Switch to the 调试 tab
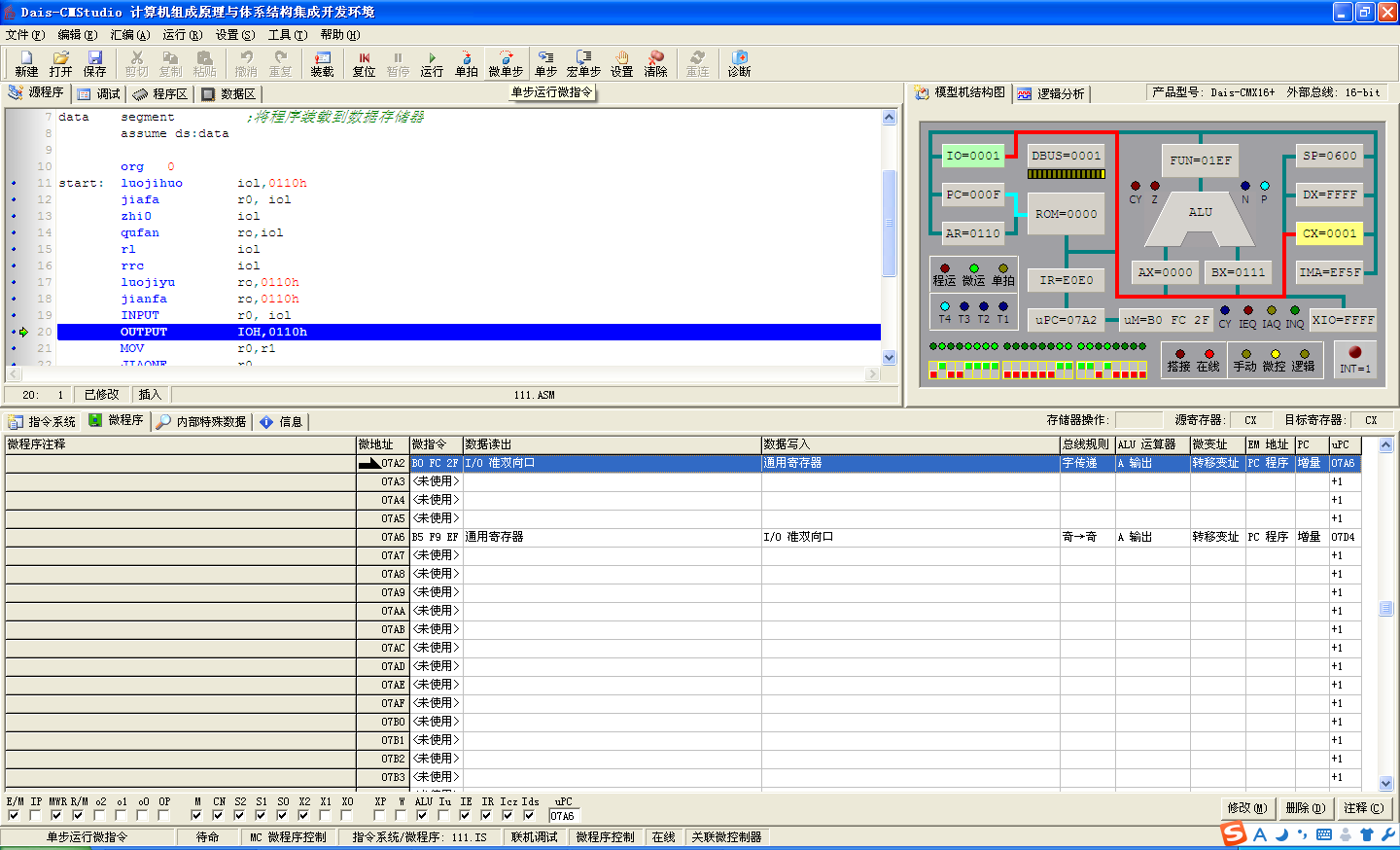 tap(99, 94)
